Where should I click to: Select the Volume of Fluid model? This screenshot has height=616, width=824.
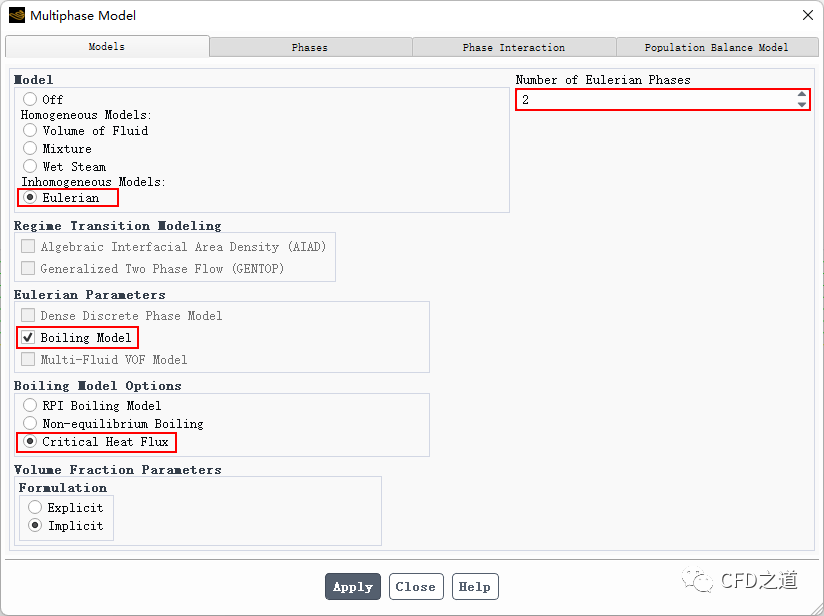[30, 130]
